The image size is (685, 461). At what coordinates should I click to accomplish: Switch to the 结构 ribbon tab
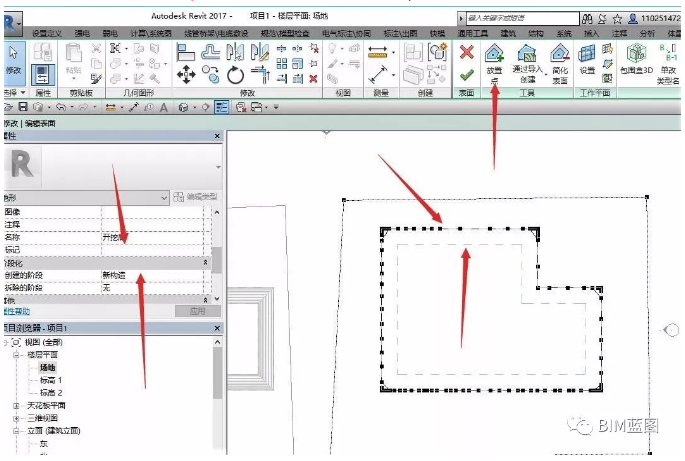[536, 33]
